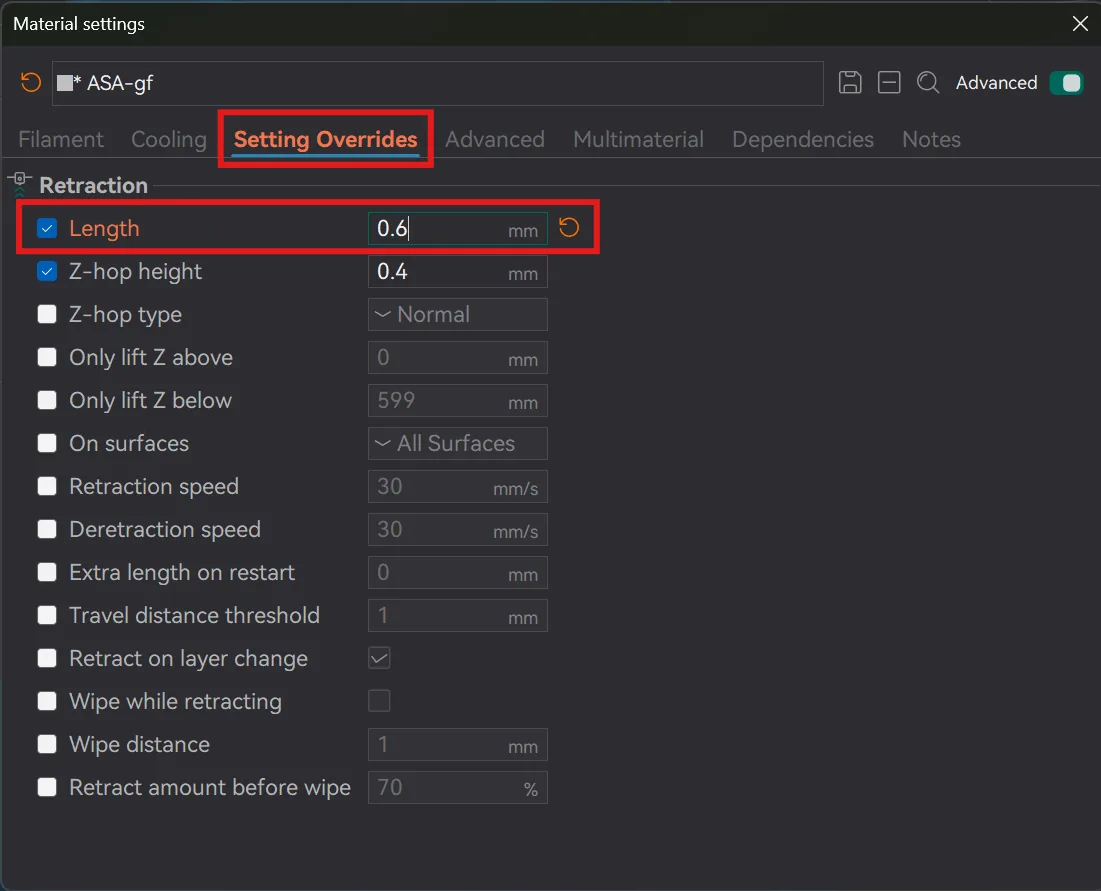Click the Retraction section heading
The image size is (1101, 891).
click(93, 185)
